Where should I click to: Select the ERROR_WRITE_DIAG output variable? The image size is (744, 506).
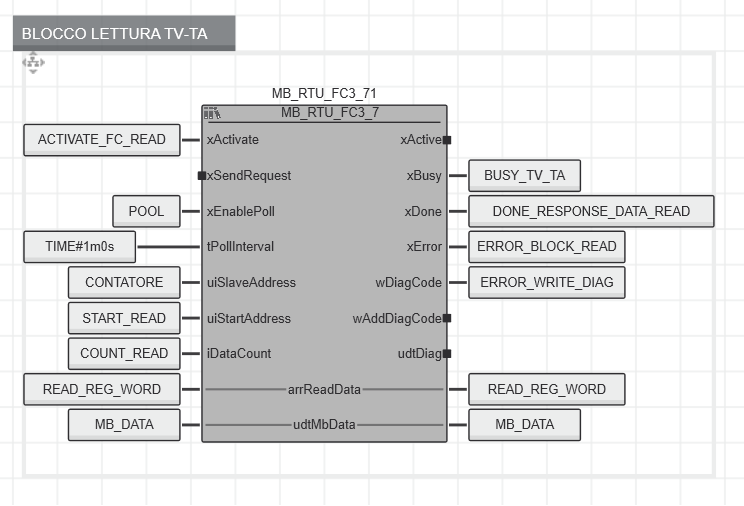point(547,282)
